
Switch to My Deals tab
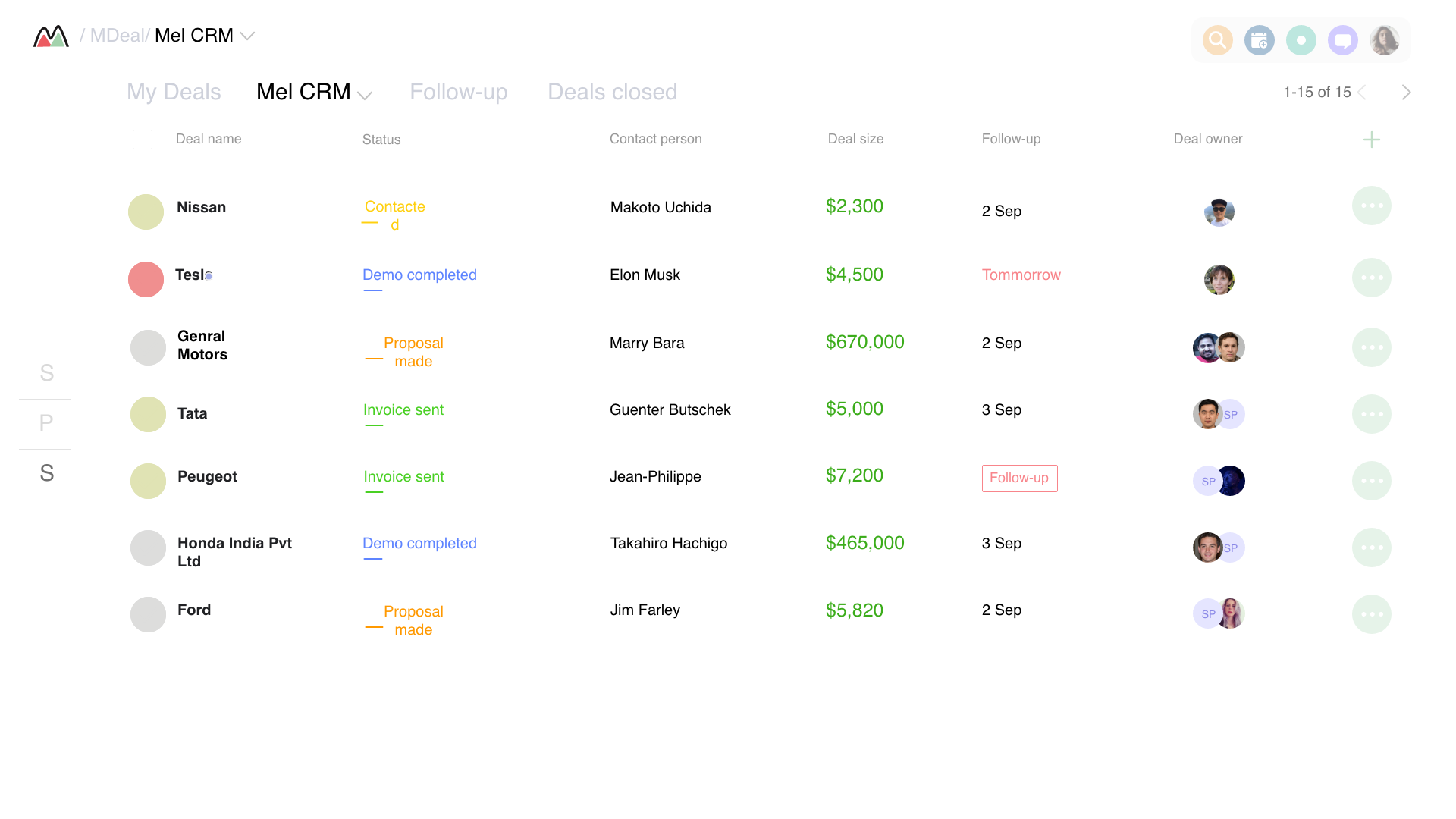point(174,92)
